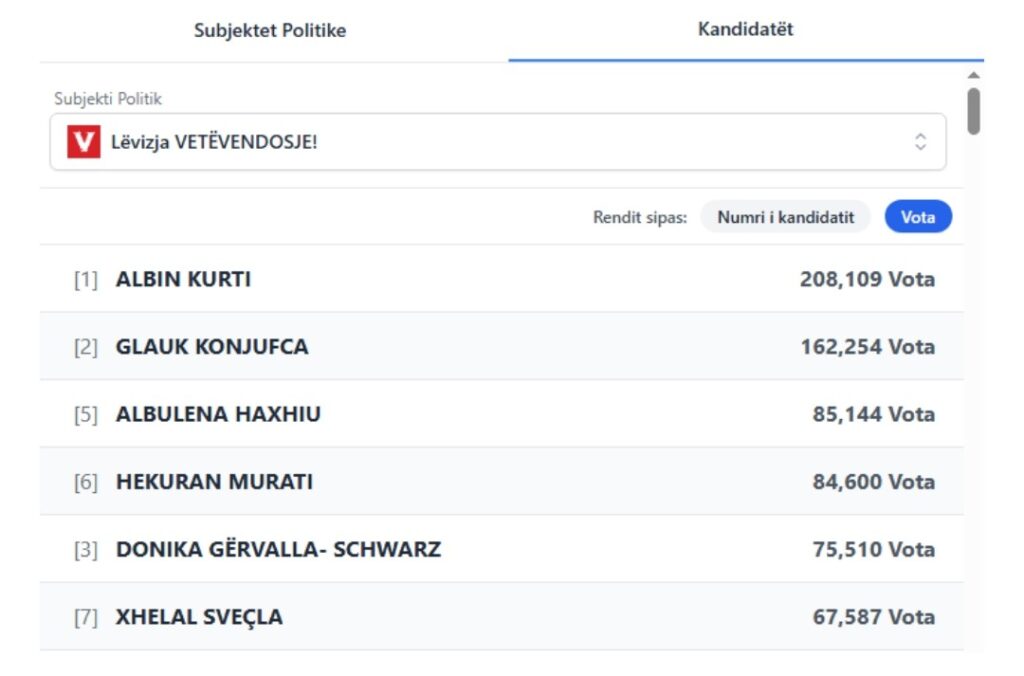Click the 208,109 Vota count
This screenshot has width=1024, height=676.
click(867, 279)
